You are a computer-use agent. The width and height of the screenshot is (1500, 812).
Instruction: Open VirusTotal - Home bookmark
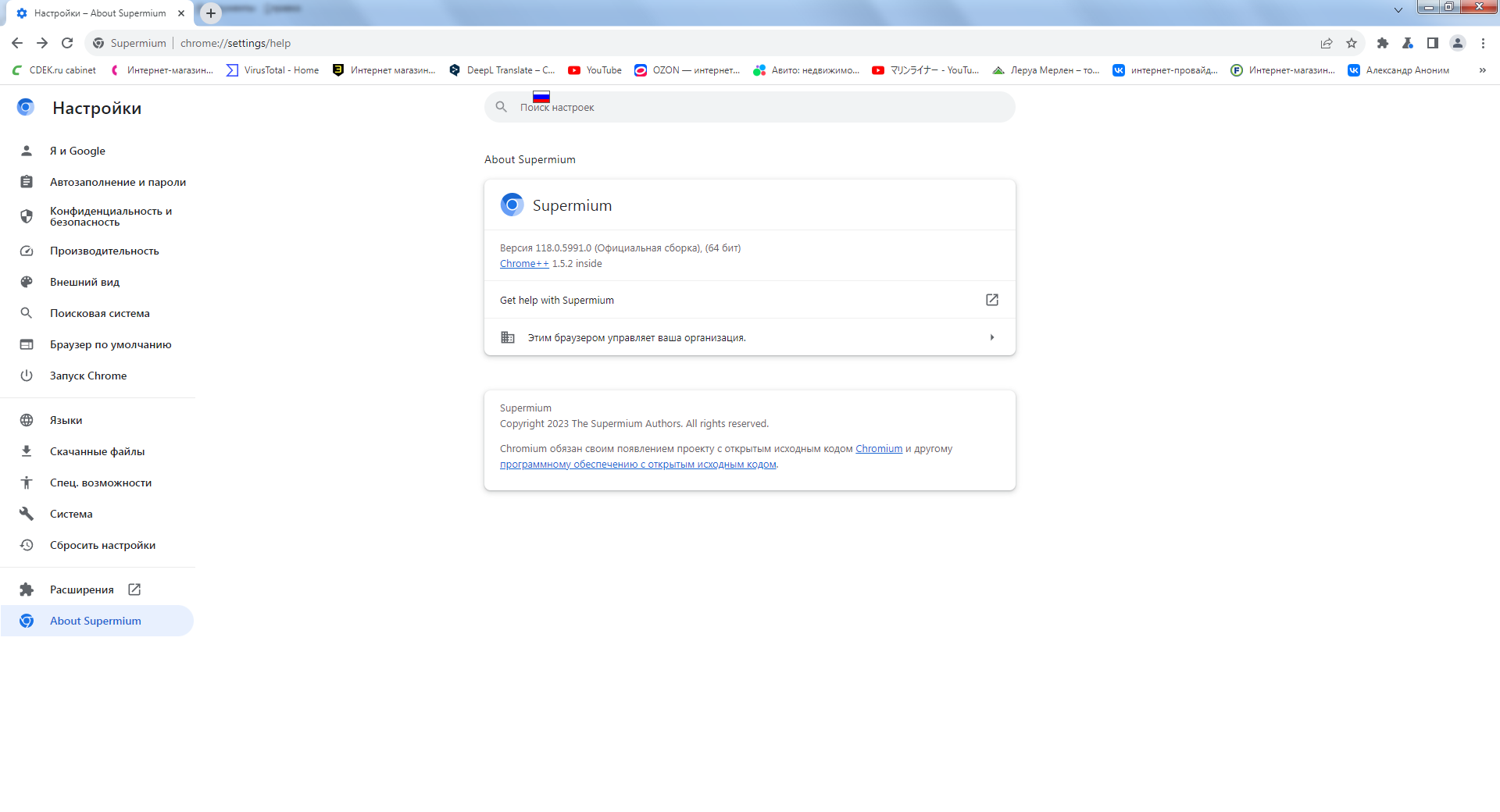pos(273,70)
